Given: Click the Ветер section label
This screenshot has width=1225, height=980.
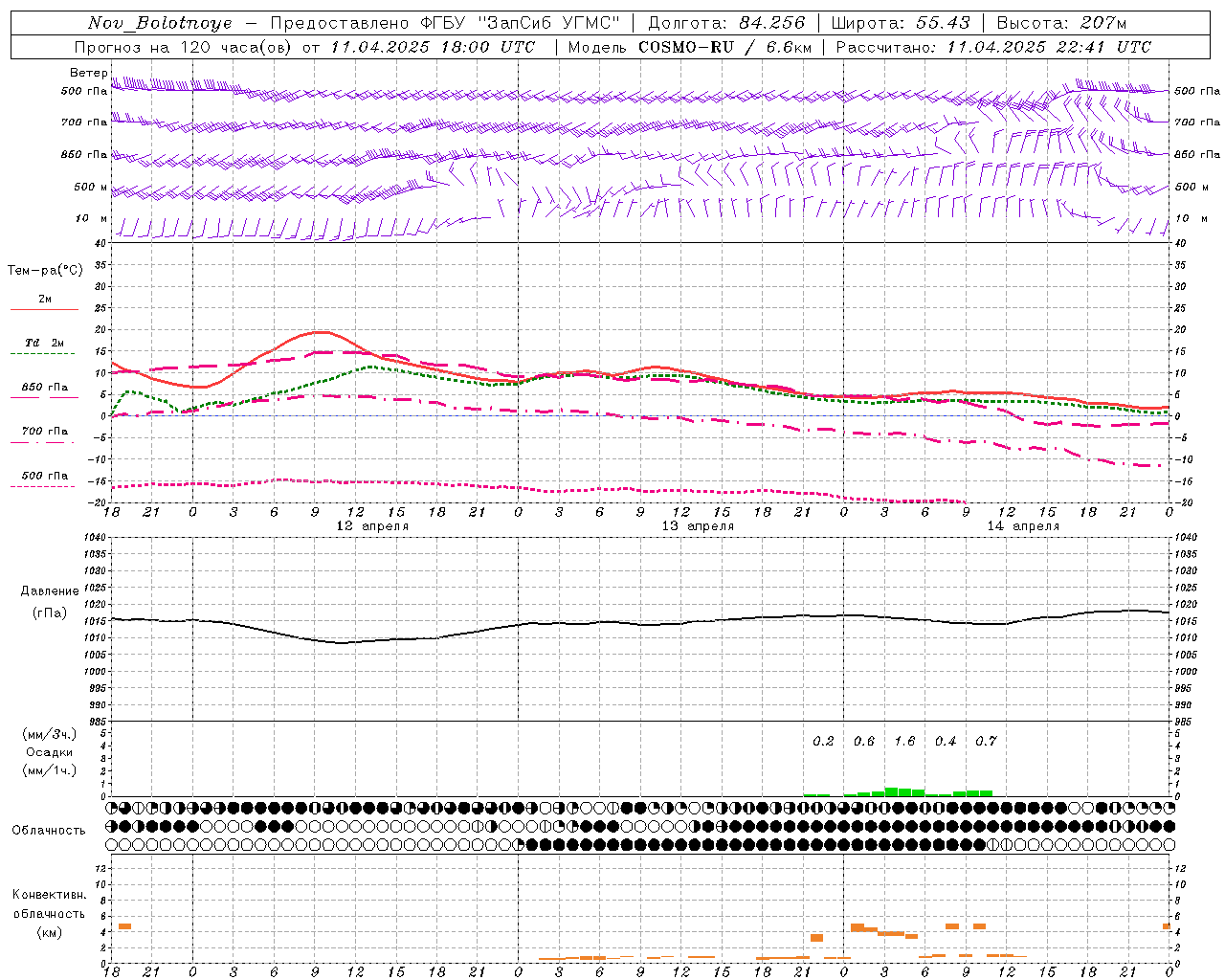Looking at the screenshot, I should tap(89, 73).
